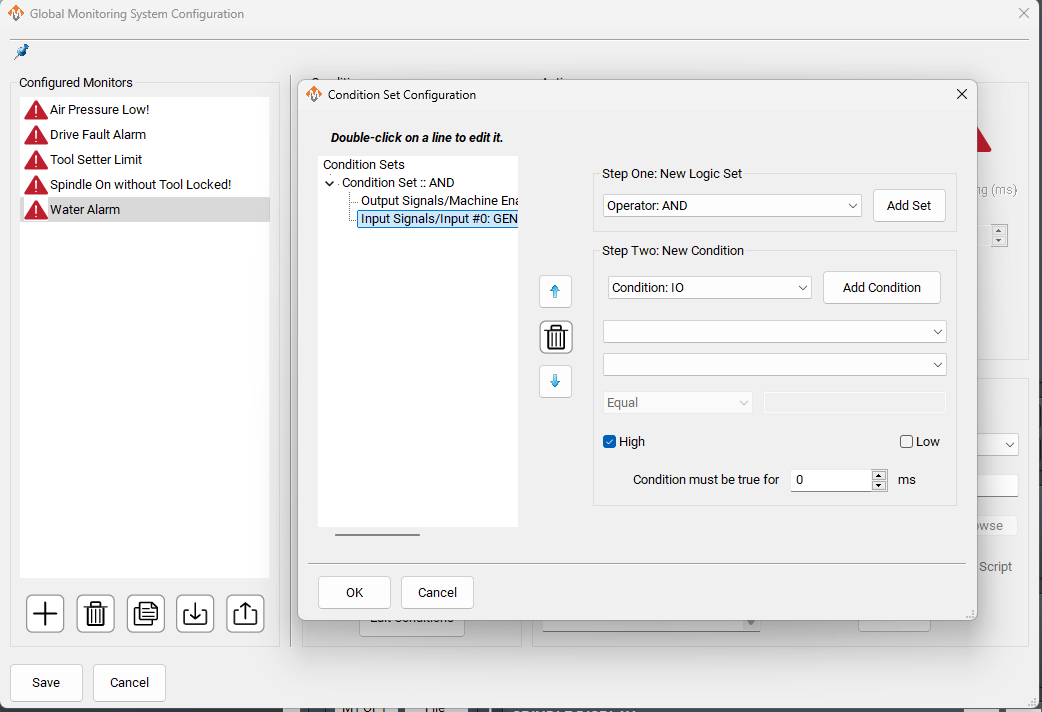Move selected condition up with arrow

click(x=555, y=292)
